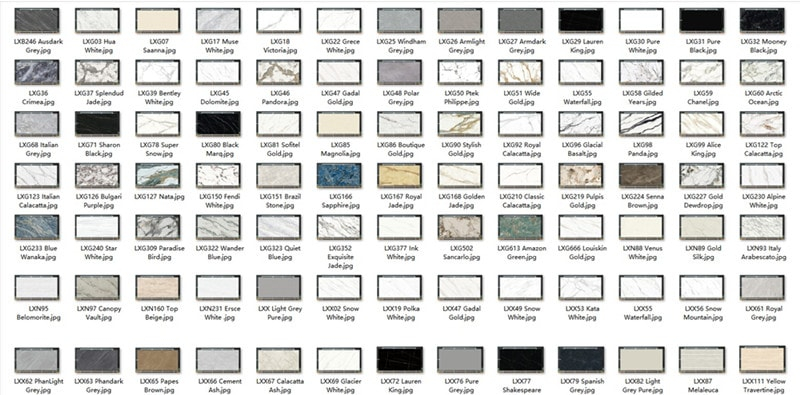Select the LXN97 Canopy Vault thumbnail
The image size is (800, 395).
(97, 287)
